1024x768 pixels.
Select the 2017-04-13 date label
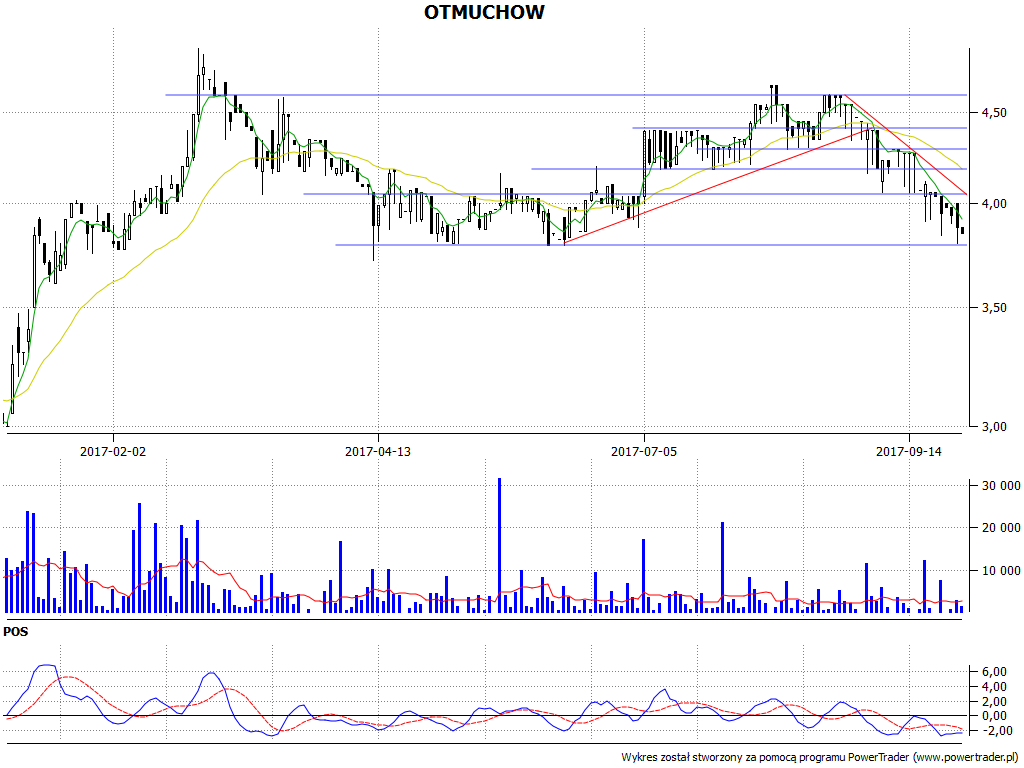point(378,451)
